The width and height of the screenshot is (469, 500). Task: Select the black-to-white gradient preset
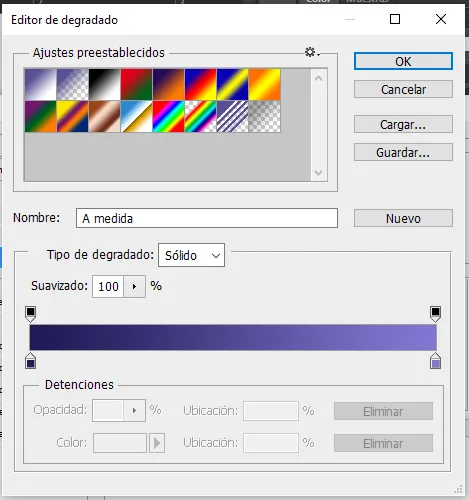click(104, 85)
